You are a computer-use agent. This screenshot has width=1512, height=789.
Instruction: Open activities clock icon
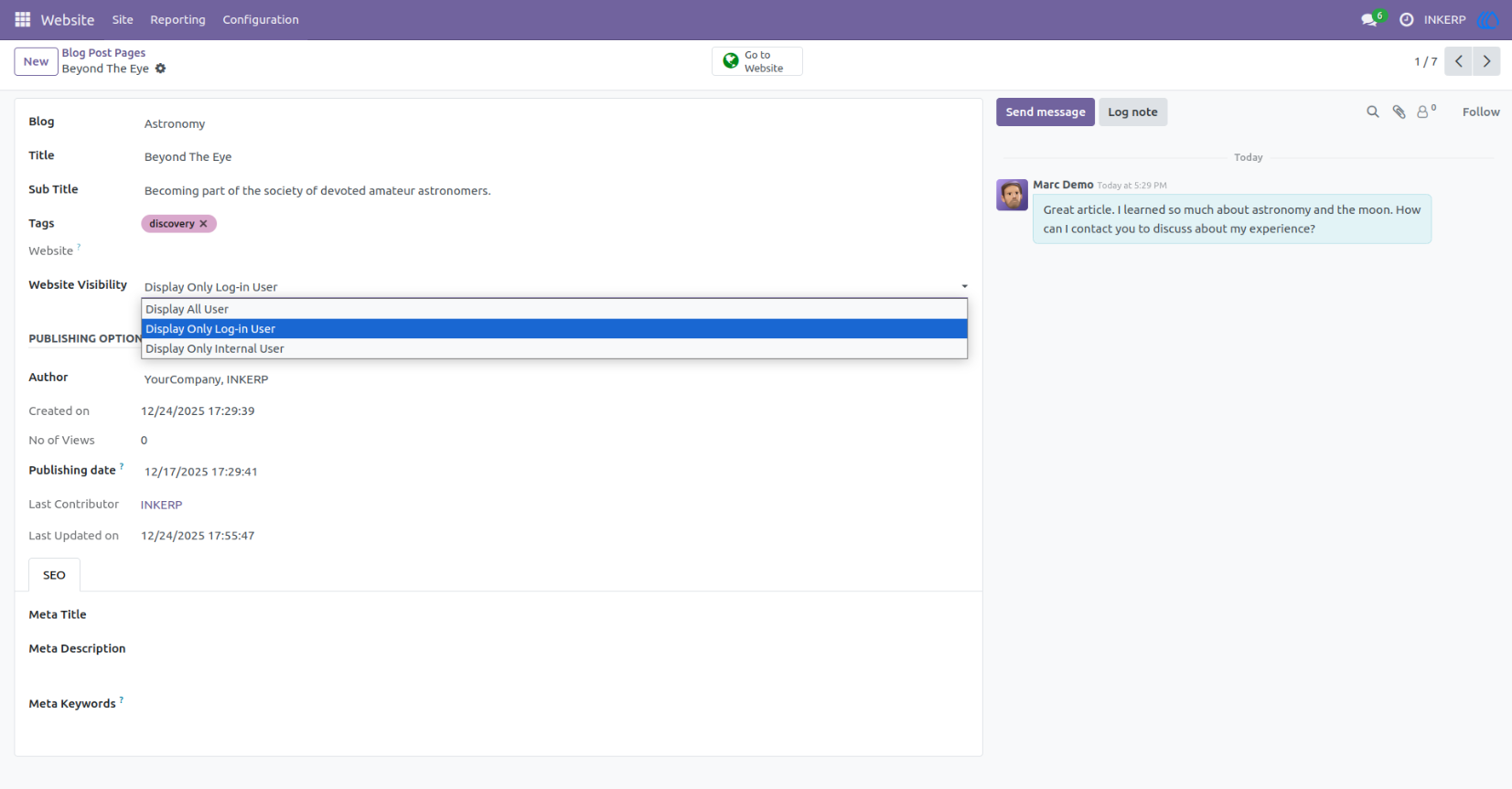1407,19
